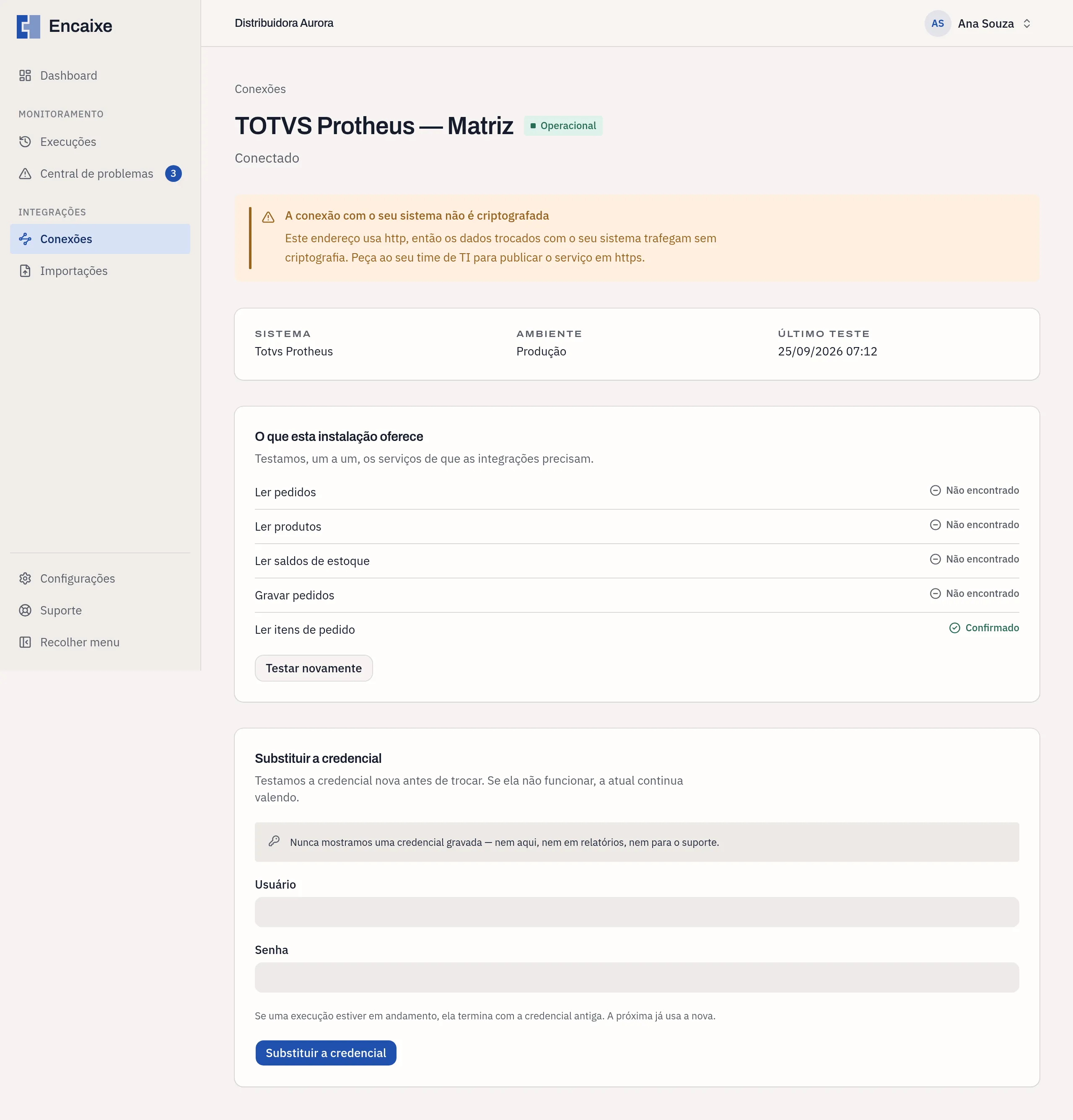Click the Recolher menu panel icon
This screenshot has width=1073, height=1120.
(25, 642)
